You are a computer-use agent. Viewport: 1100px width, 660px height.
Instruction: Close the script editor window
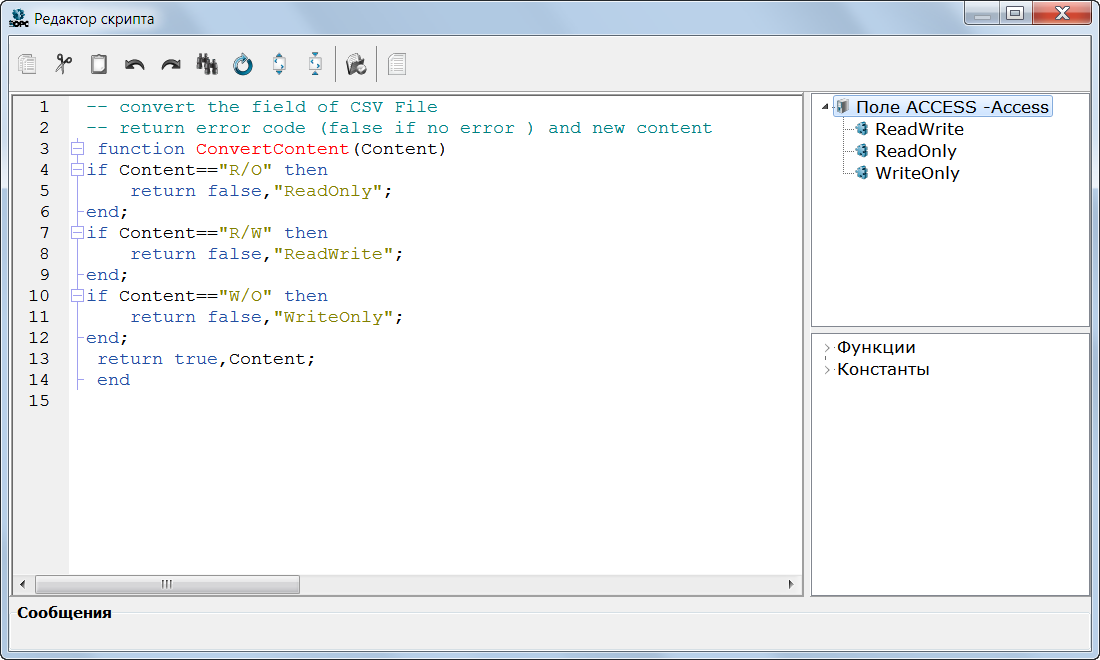(1062, 13)
